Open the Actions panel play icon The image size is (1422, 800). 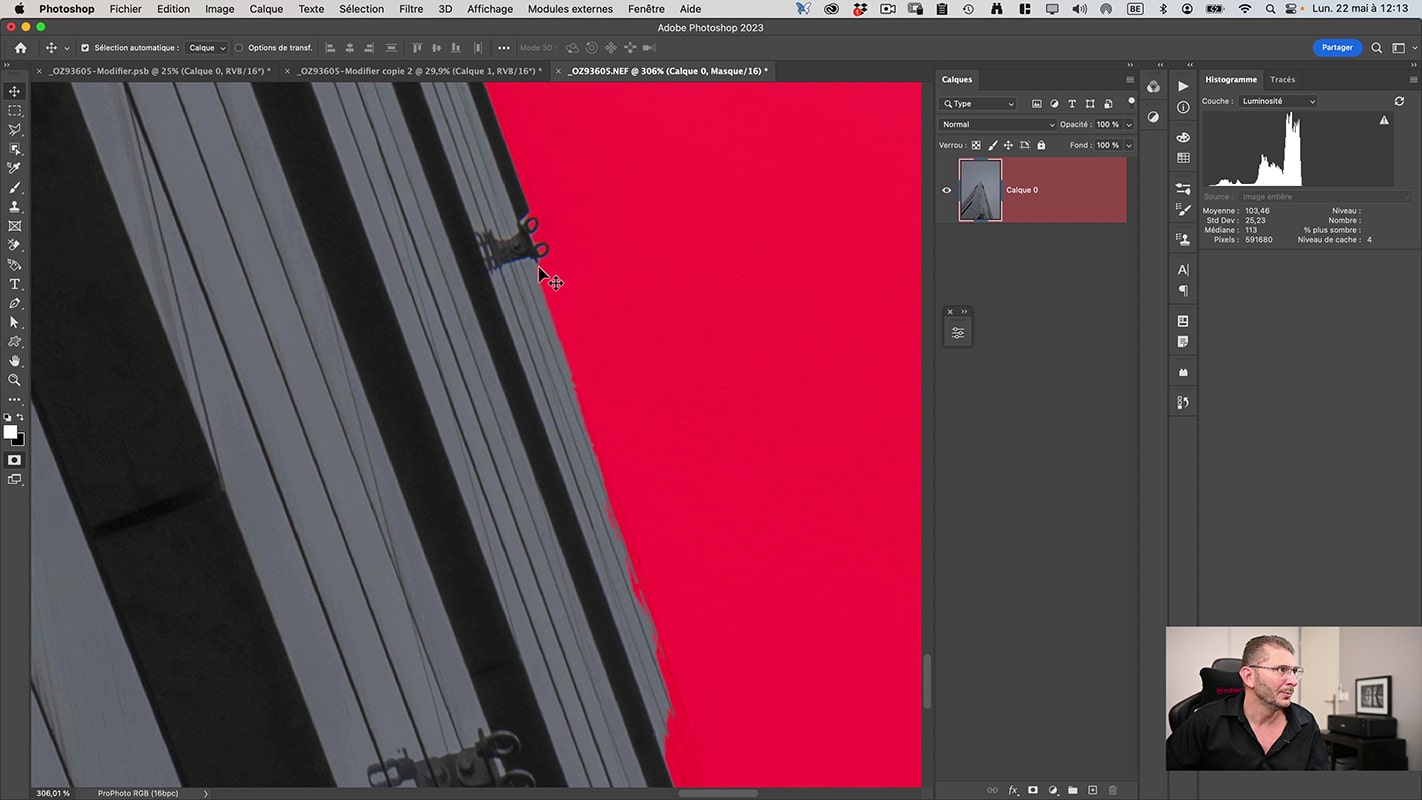pyautogui.click(x=1183, y=86)
